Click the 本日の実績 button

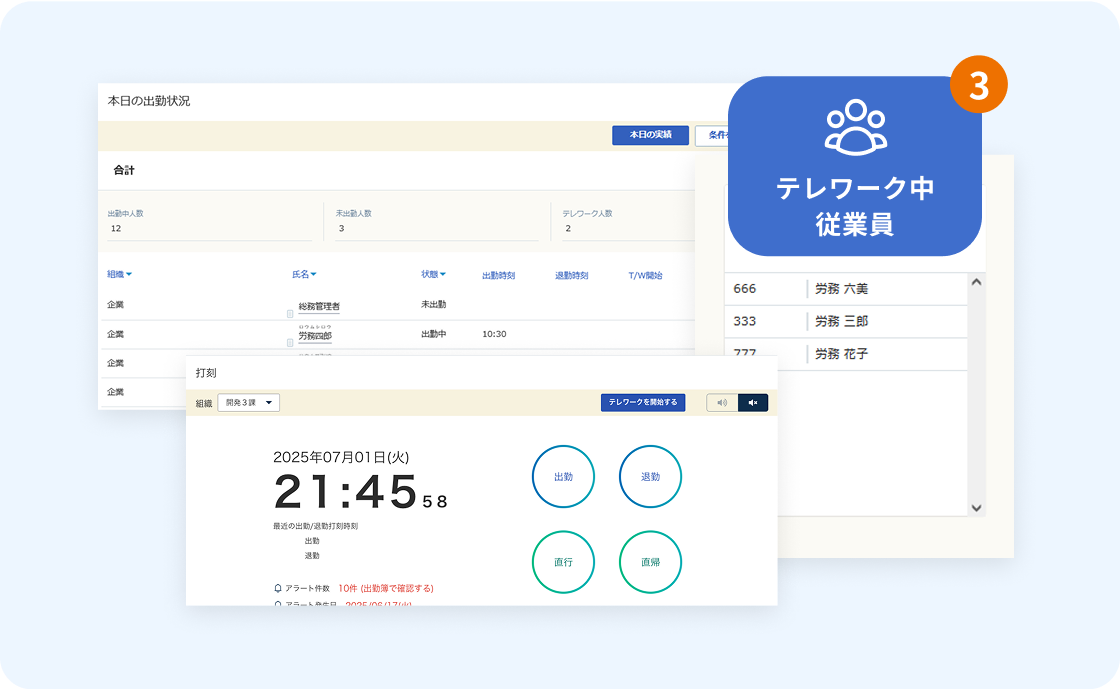(x=650, y=135)
